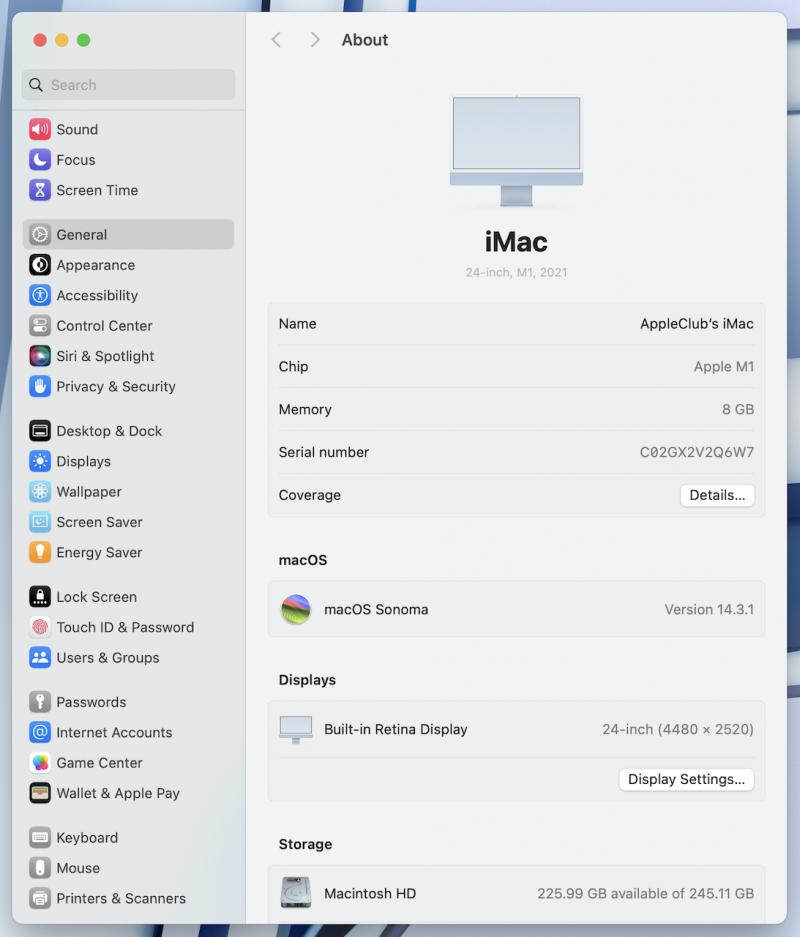This screenshot has height=937, width=800.
Task: Go back with the left chevron
Action: tap(276, 40)
